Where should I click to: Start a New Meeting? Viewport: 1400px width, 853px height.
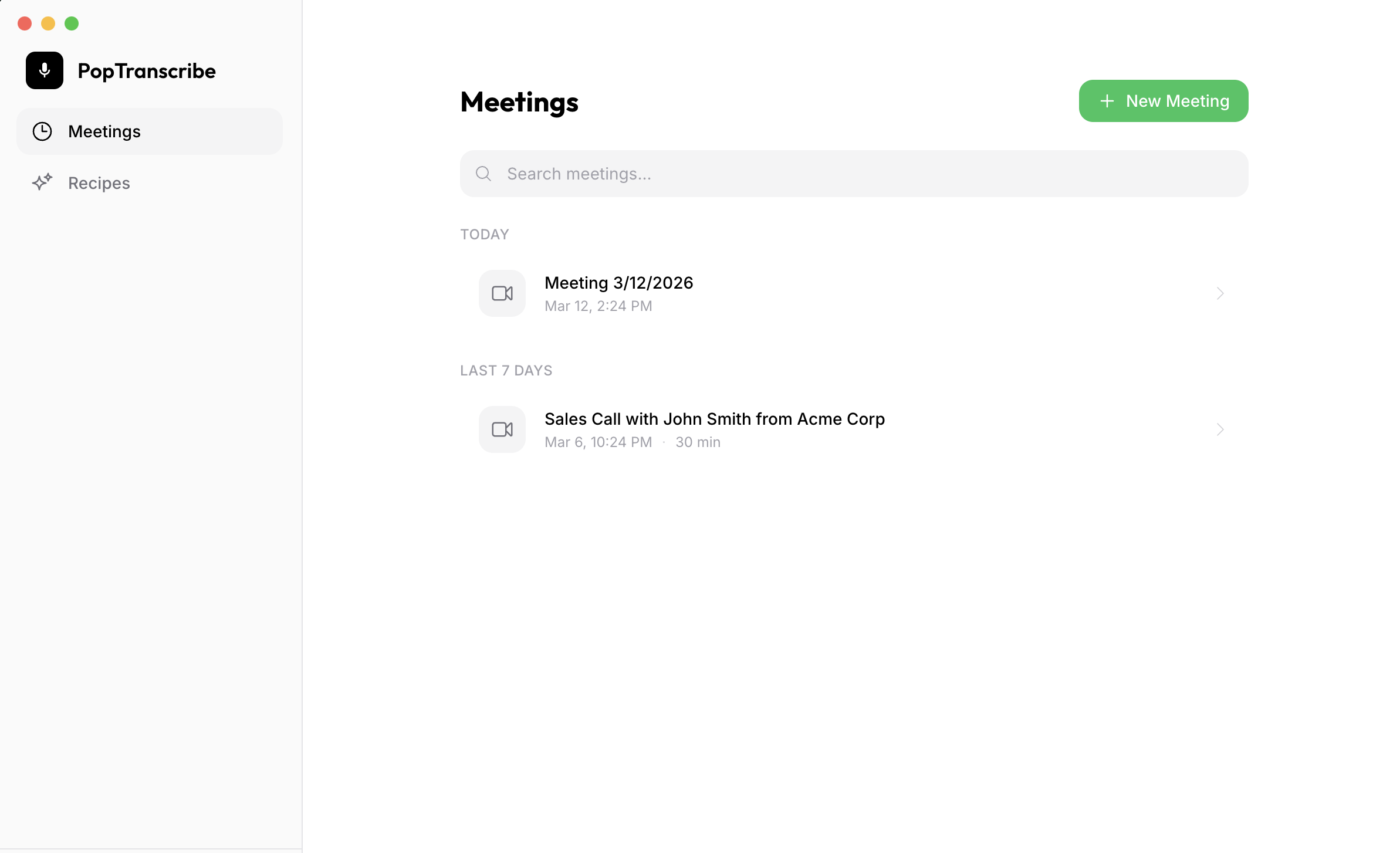click(1163, 100)
